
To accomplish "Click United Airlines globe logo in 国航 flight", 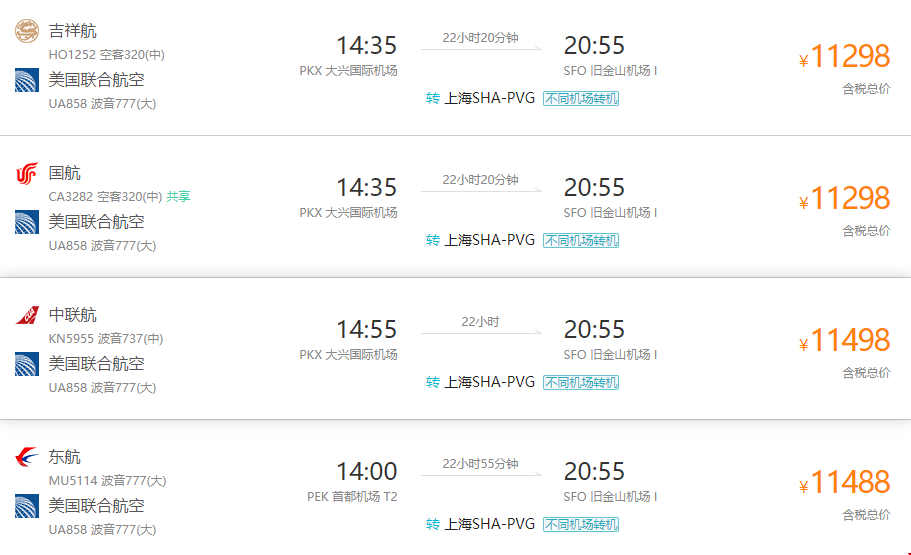I will click(x=27, y=222).
